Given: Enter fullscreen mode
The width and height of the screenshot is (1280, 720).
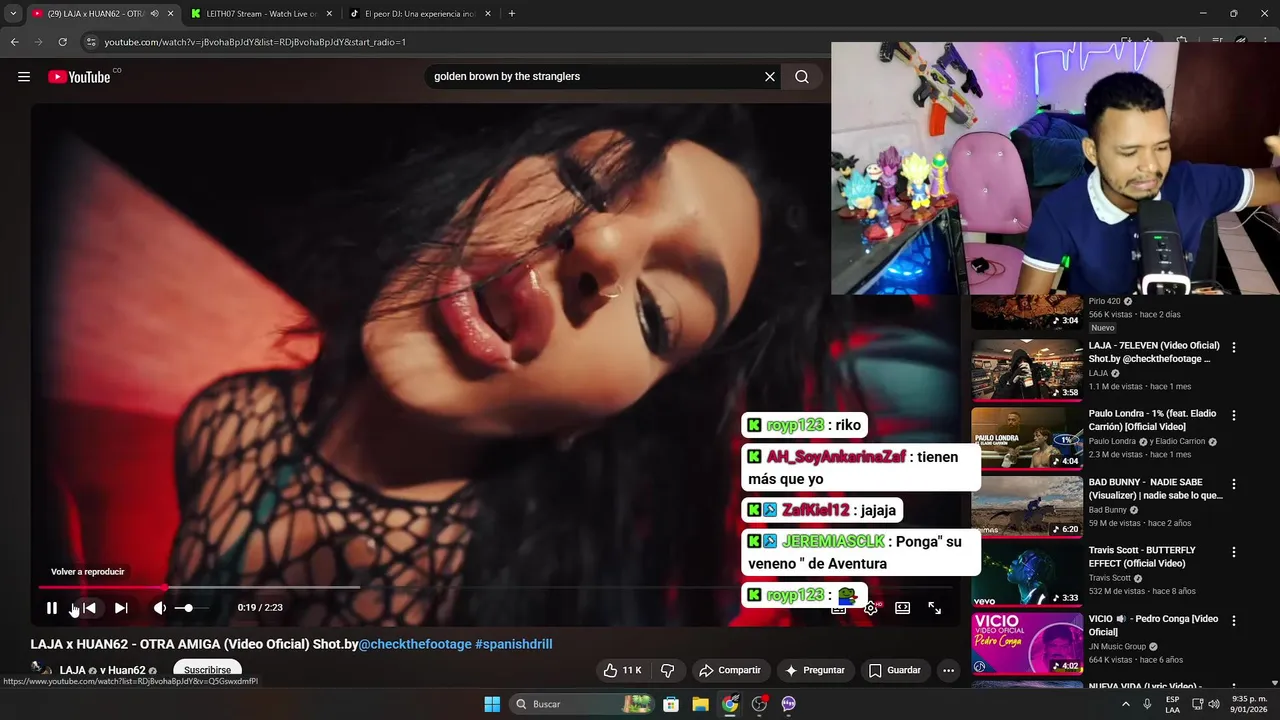Looking at the screenshot, I should coord(934,608).
